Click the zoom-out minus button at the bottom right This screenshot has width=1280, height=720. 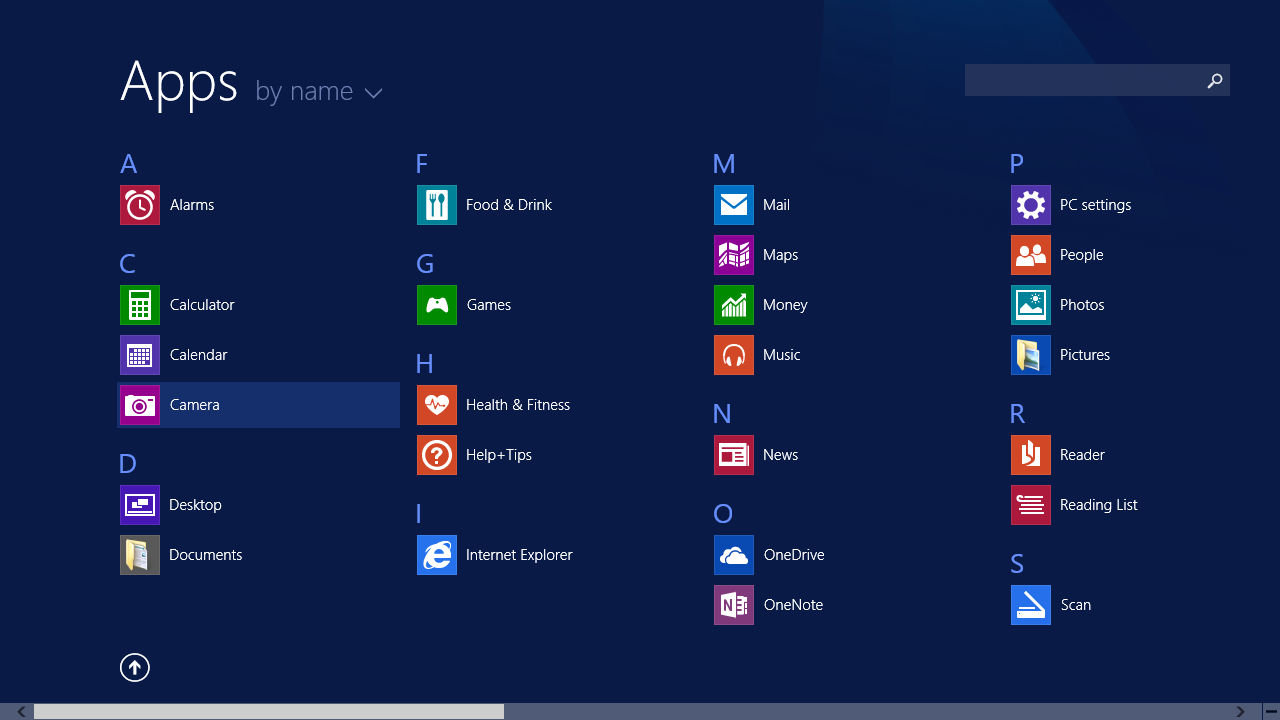pos(1271,712)
